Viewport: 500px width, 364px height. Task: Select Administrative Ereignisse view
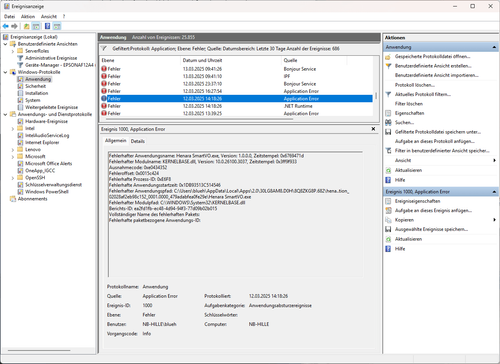pyautogui.click(x=51, y=58)
